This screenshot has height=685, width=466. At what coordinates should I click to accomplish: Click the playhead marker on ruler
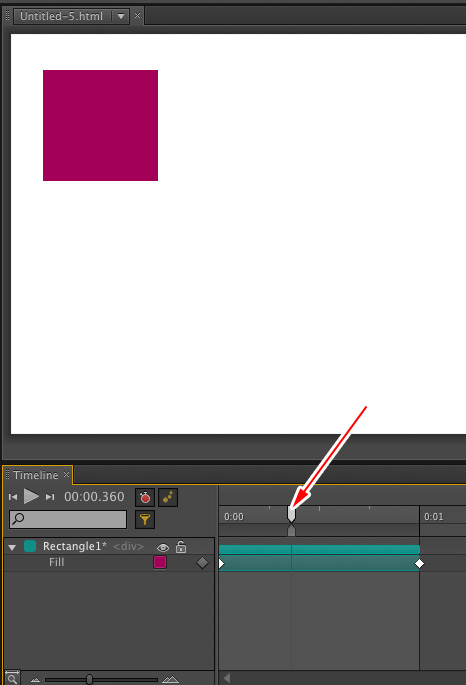291,514
